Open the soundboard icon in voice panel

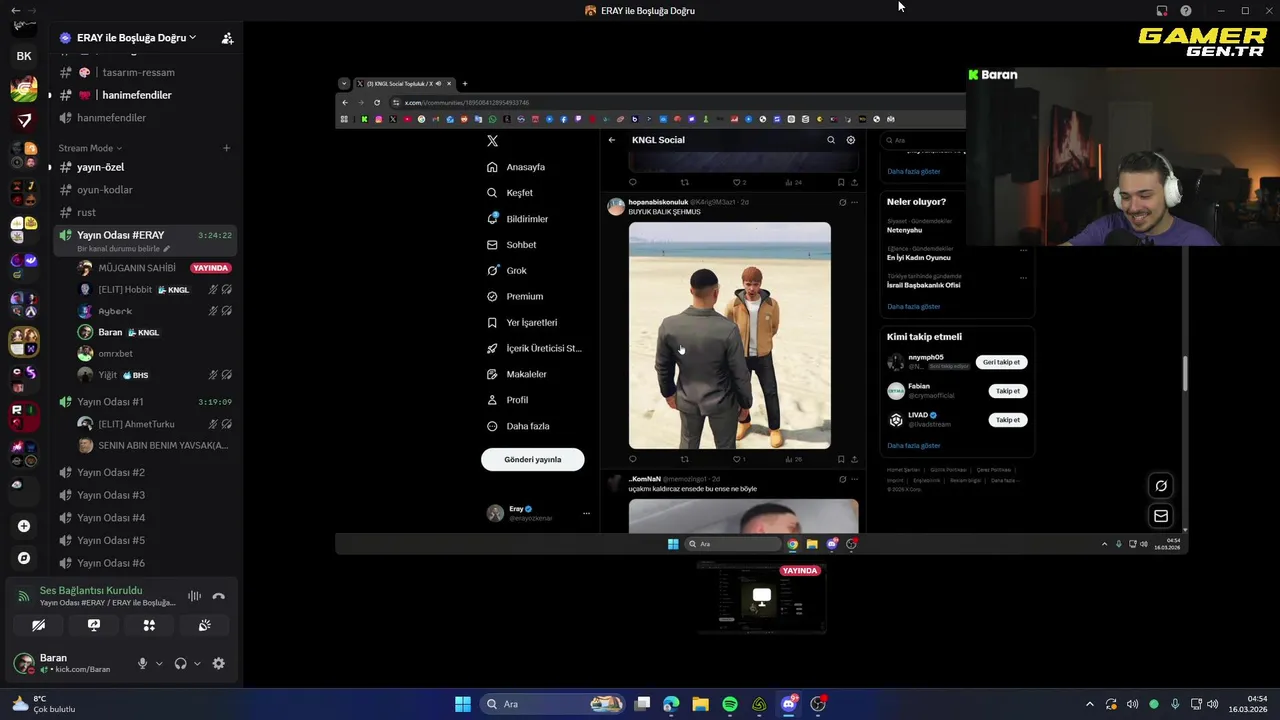[204, 625]
